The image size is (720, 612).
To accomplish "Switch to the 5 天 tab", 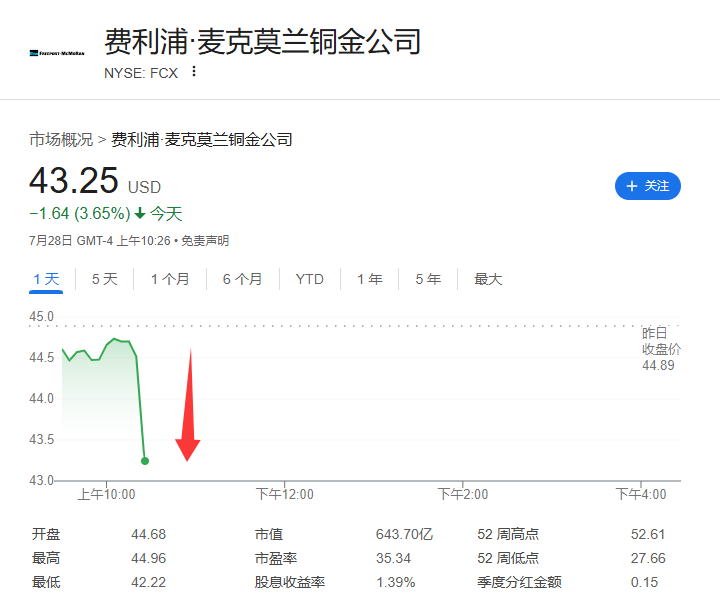I will 105,279.
